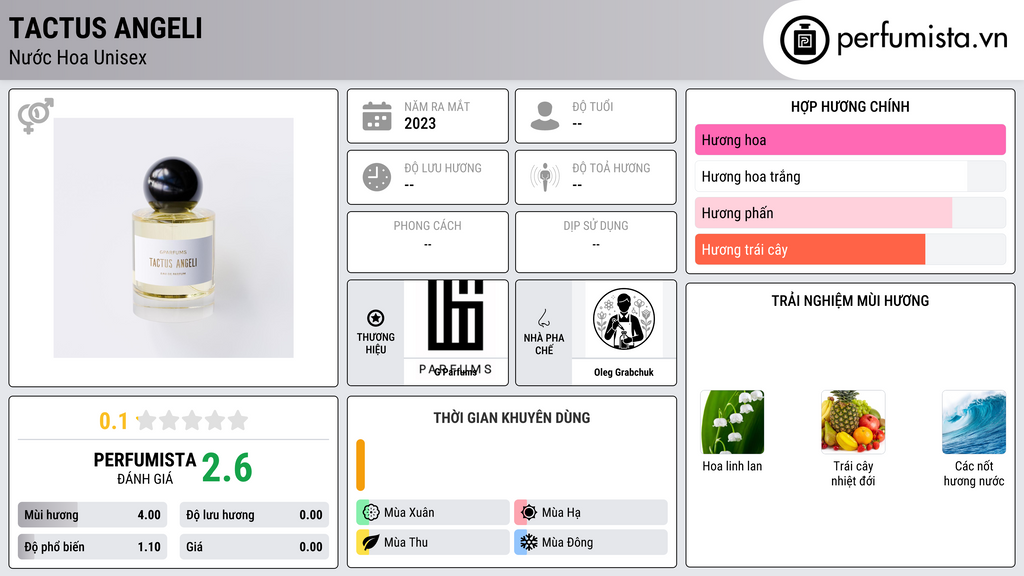Click the Hương trái cây accord bar

pos(850,249)
